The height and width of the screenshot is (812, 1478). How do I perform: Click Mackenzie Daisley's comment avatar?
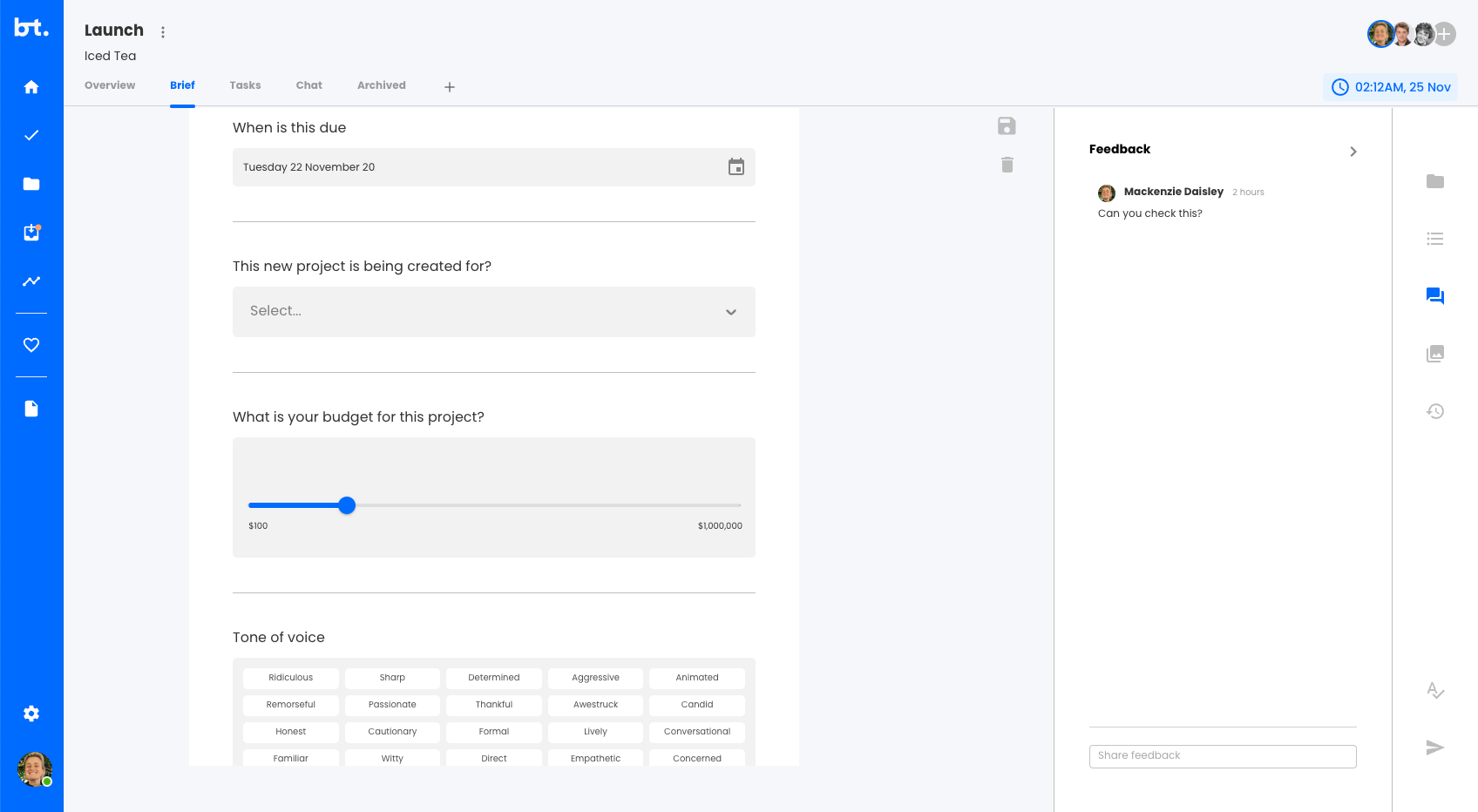[x=1107, y=193]
